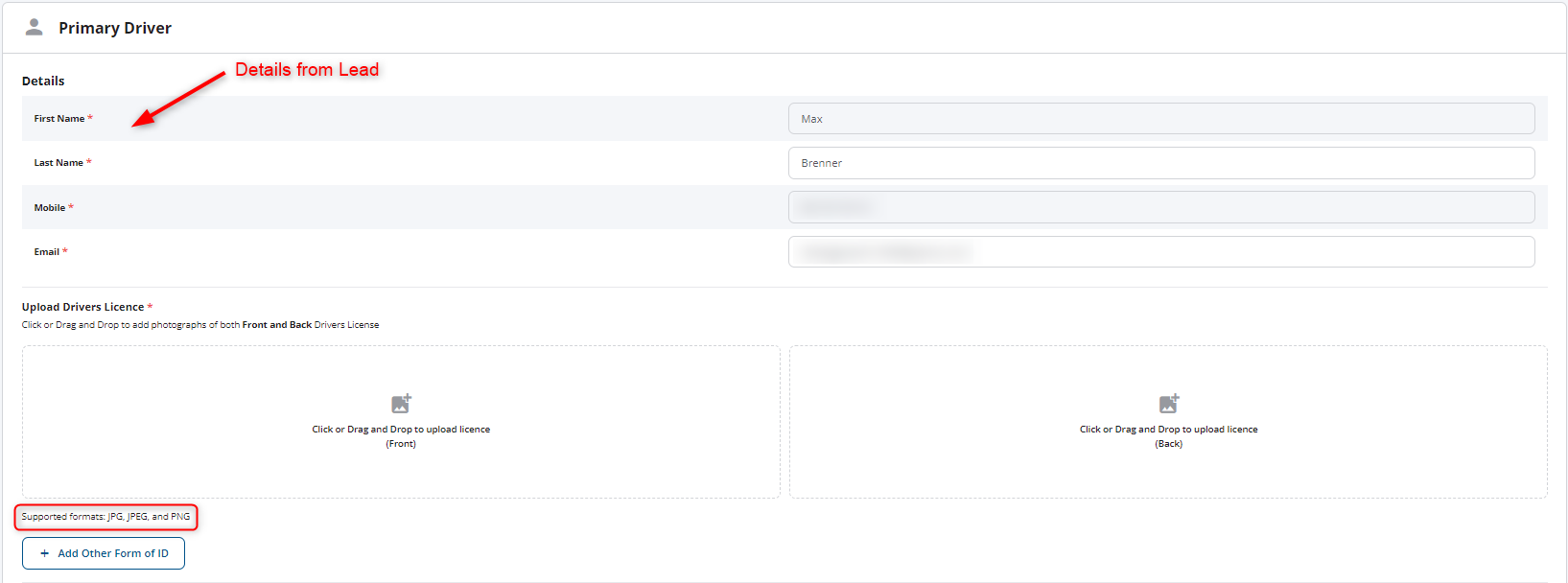Click the Primary Driver person icon

34,27
